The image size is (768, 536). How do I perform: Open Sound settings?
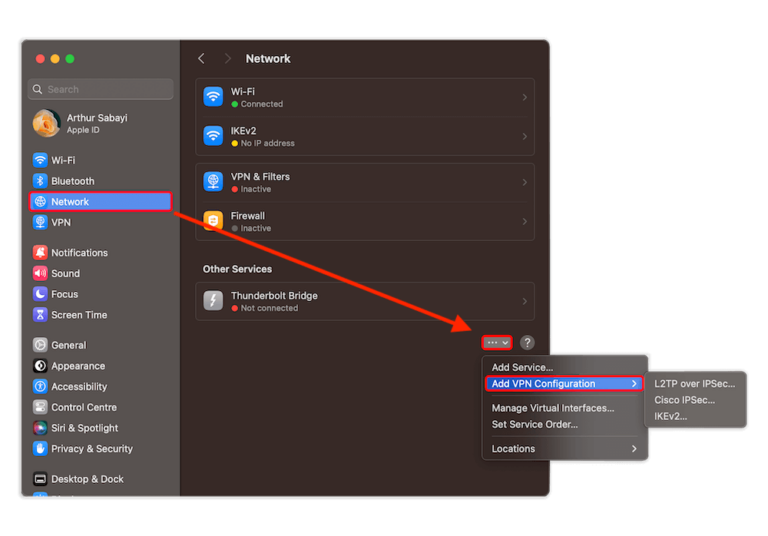coord(100,273)
